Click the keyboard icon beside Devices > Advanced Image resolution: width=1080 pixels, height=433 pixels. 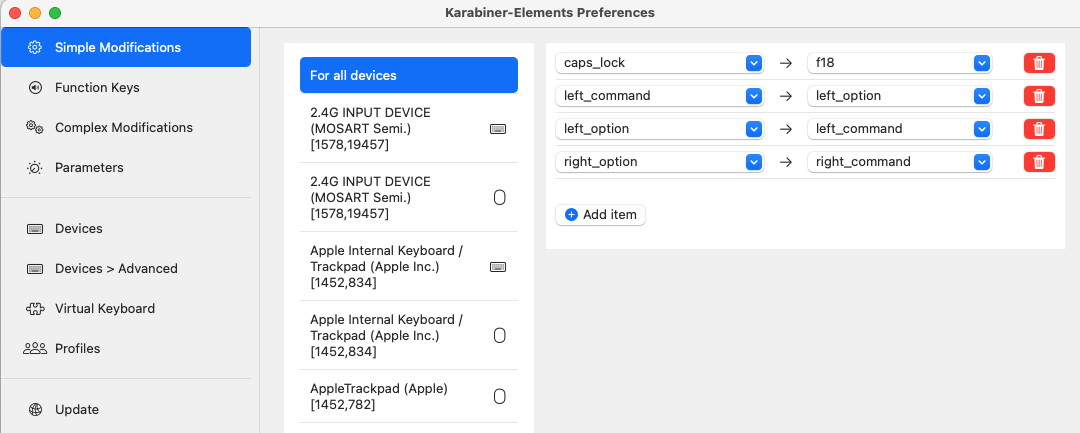(34, 268)
